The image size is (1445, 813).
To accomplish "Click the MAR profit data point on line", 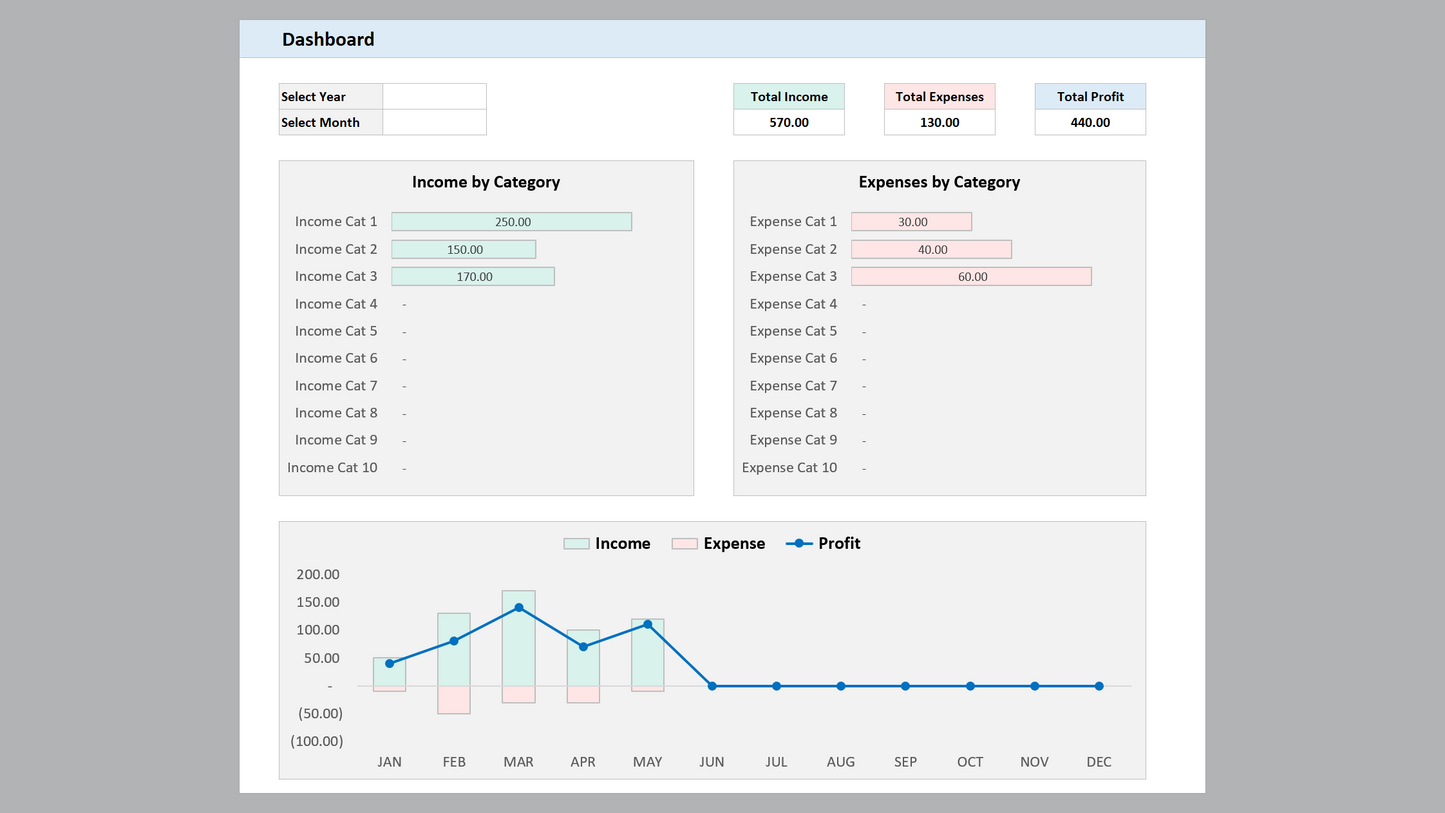I will [519, 608].
